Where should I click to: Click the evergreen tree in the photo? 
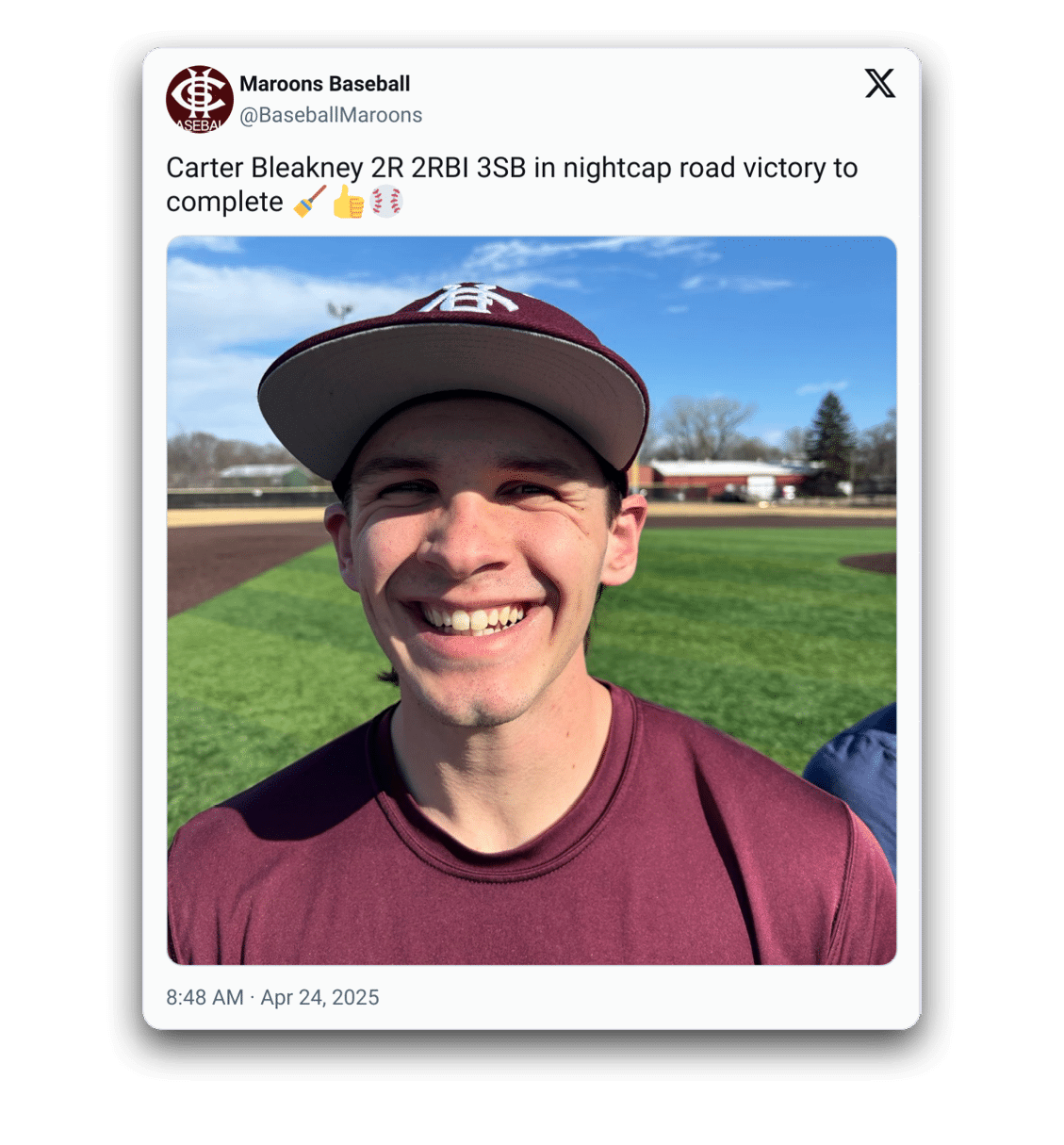click(829, 441)
